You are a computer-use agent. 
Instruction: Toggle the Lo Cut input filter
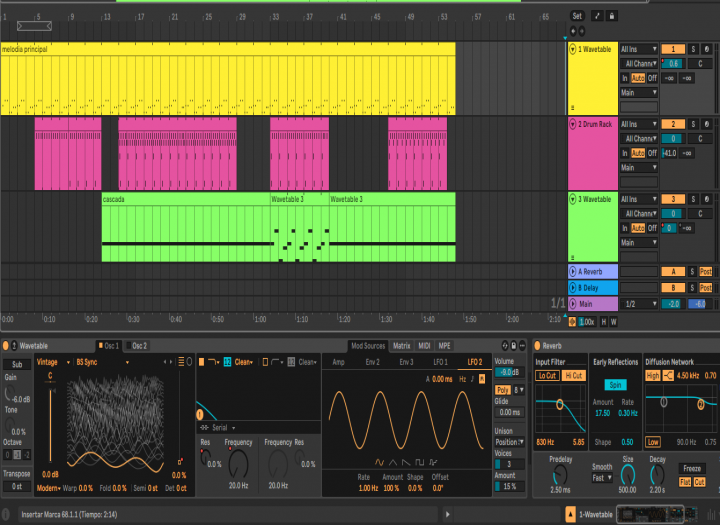(547, 375)
